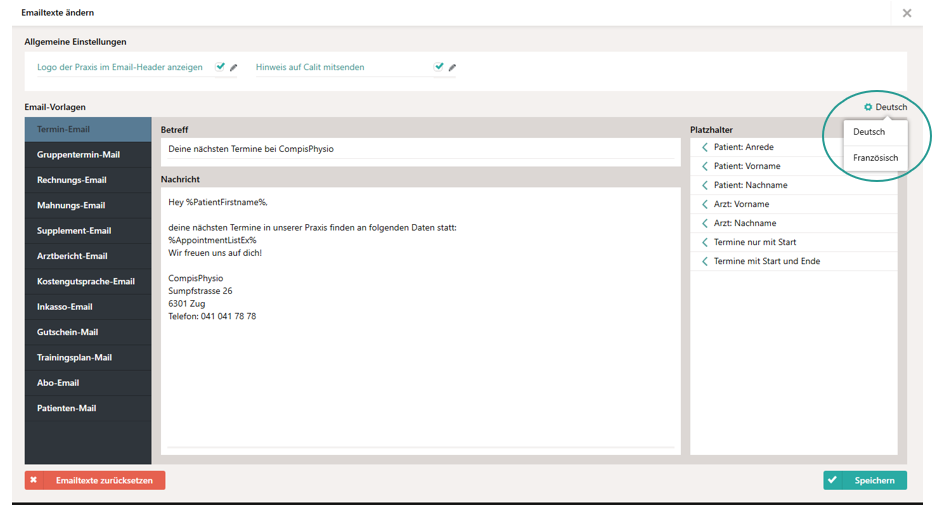Click into the Nachricht message text area
The width and height of the screenshot is (940, 516).
[420, 321]
